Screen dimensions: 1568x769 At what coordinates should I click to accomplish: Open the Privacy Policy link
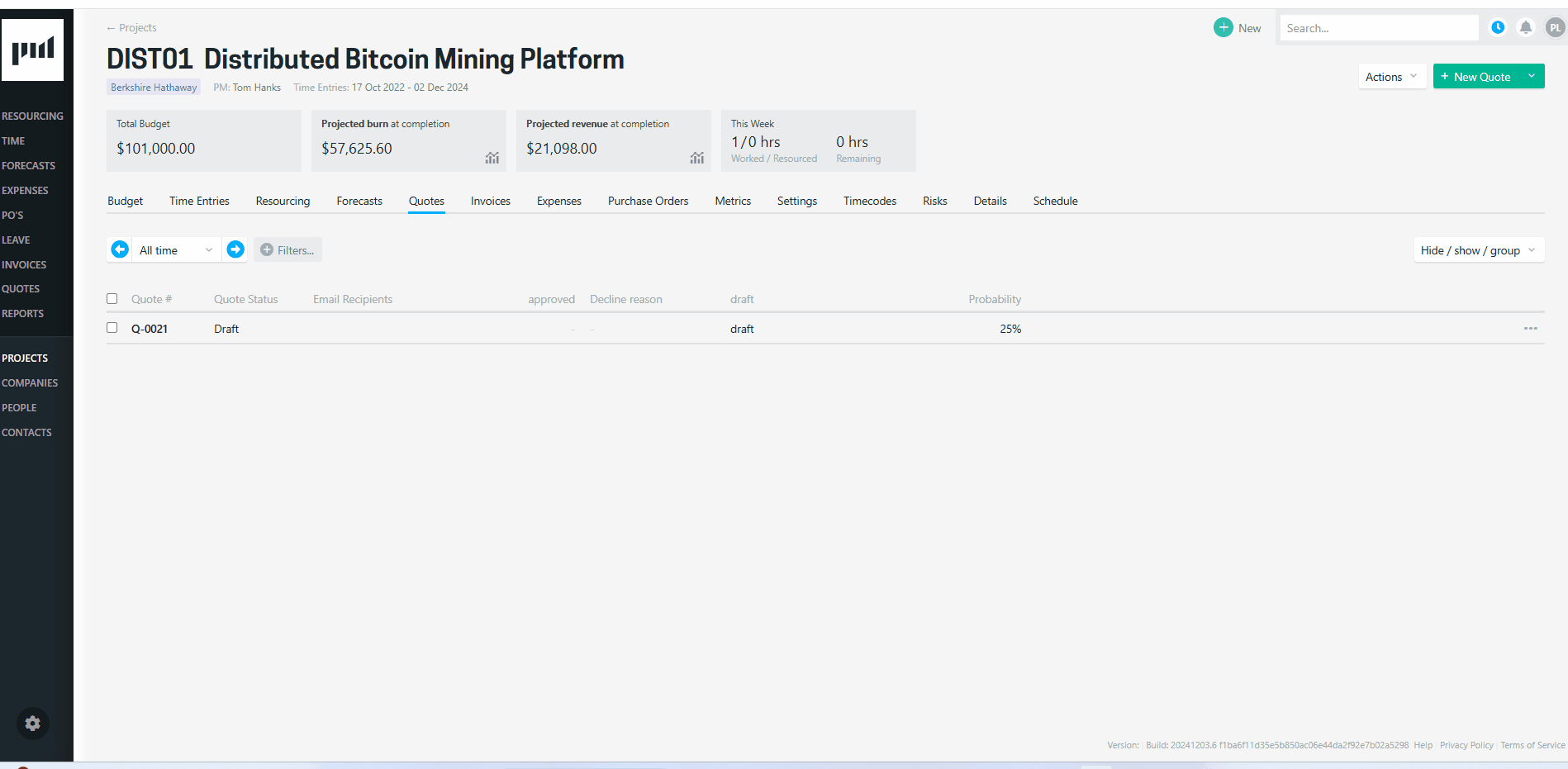1466,745
